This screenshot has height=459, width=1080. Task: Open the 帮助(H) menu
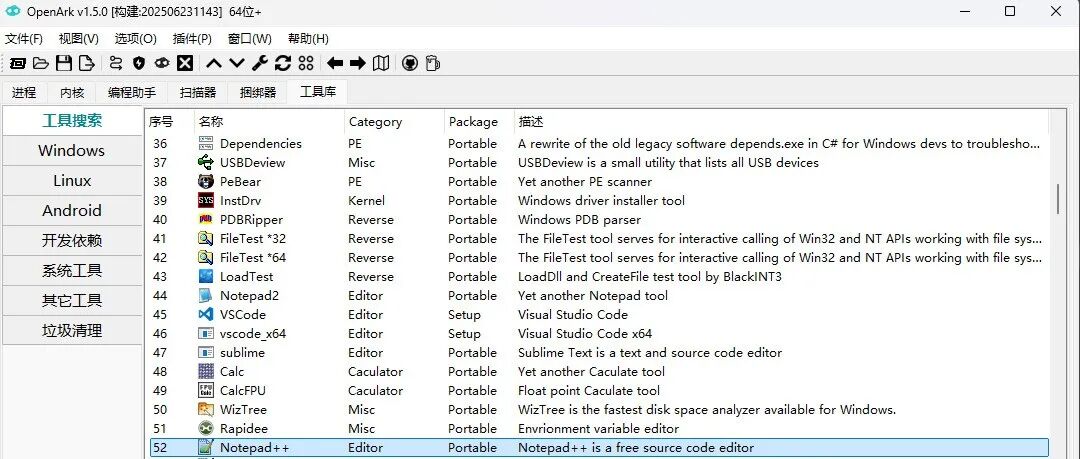(308, 39)
